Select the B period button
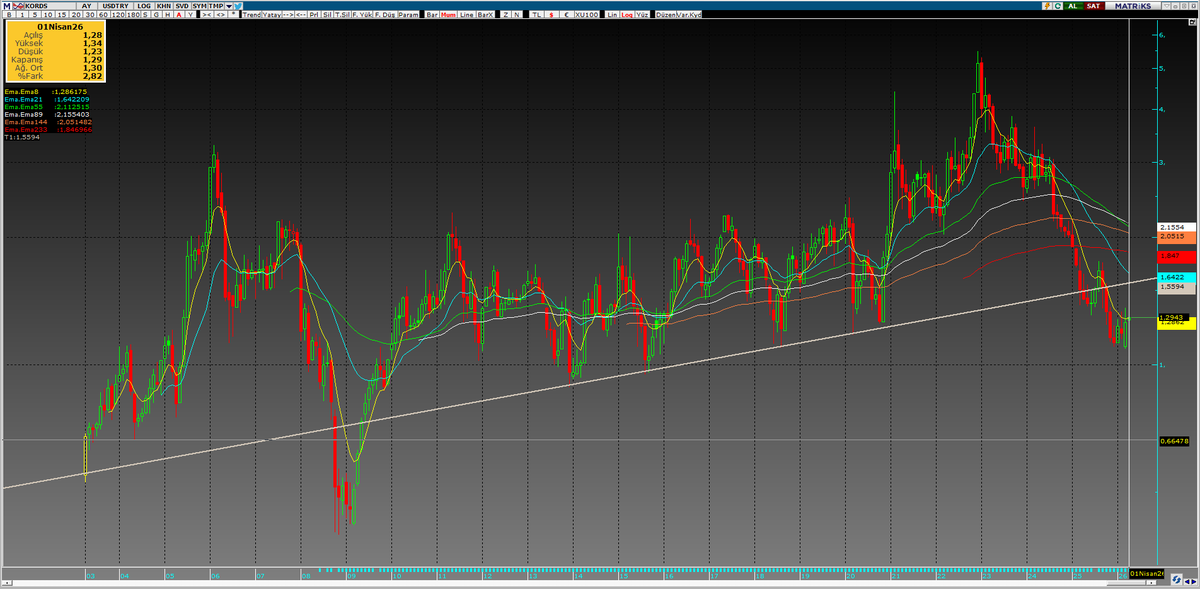The image size is (1200, 589). 9,15
